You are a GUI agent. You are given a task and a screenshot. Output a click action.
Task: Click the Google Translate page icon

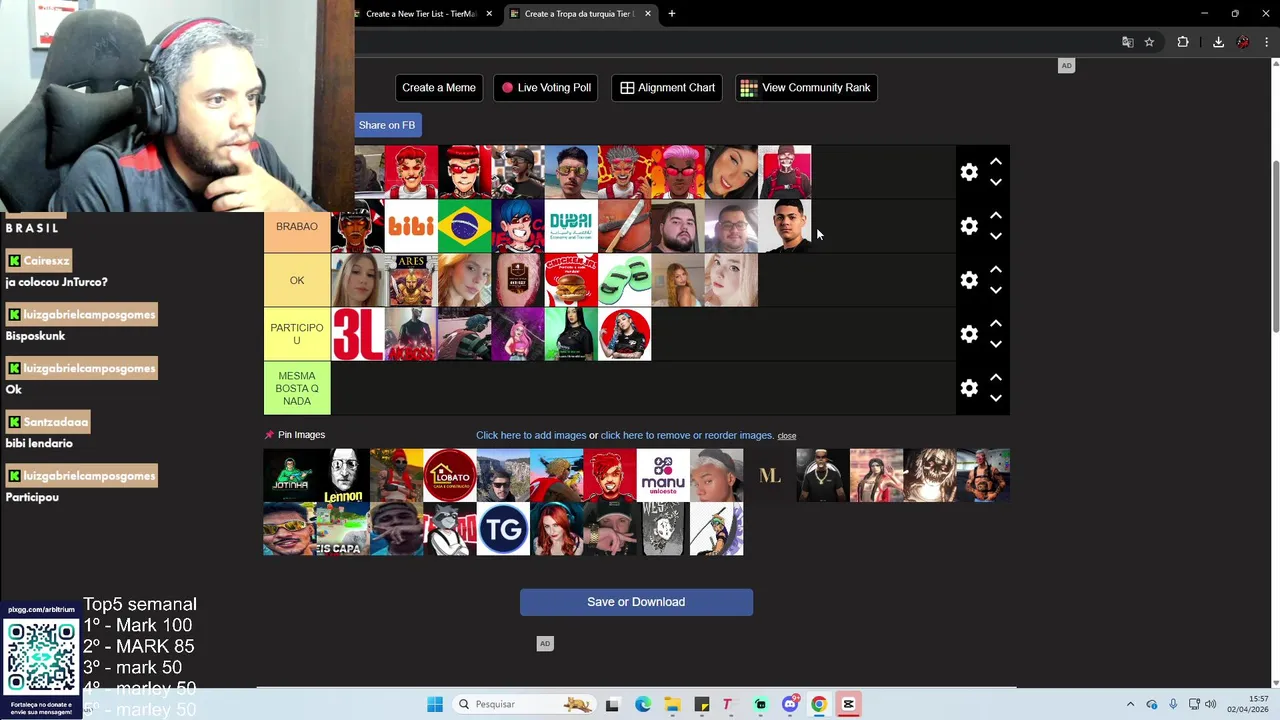tap(1128, 42)
